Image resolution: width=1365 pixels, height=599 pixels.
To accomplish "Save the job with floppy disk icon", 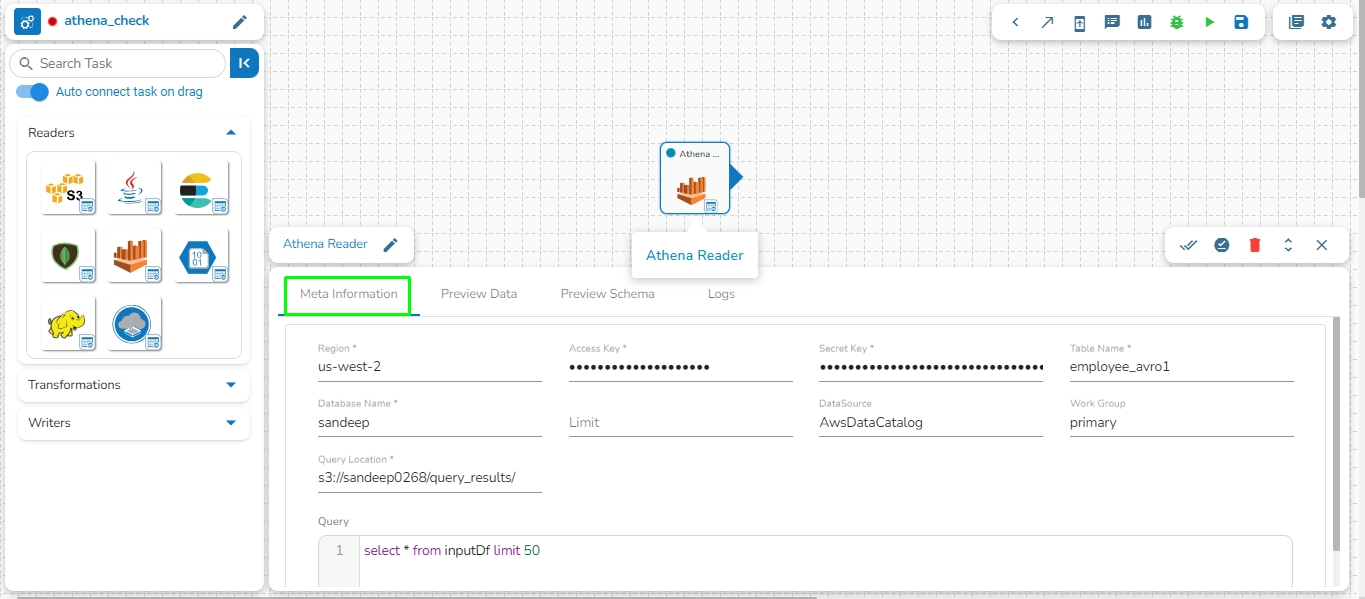I will coord(1241,22).
